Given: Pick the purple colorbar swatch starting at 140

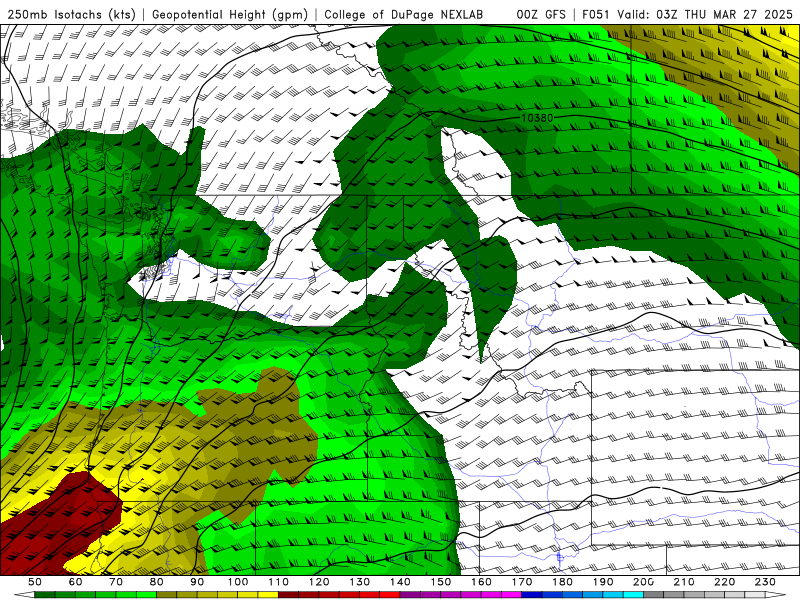Looking at the screenshot, I should pos(410,595).
